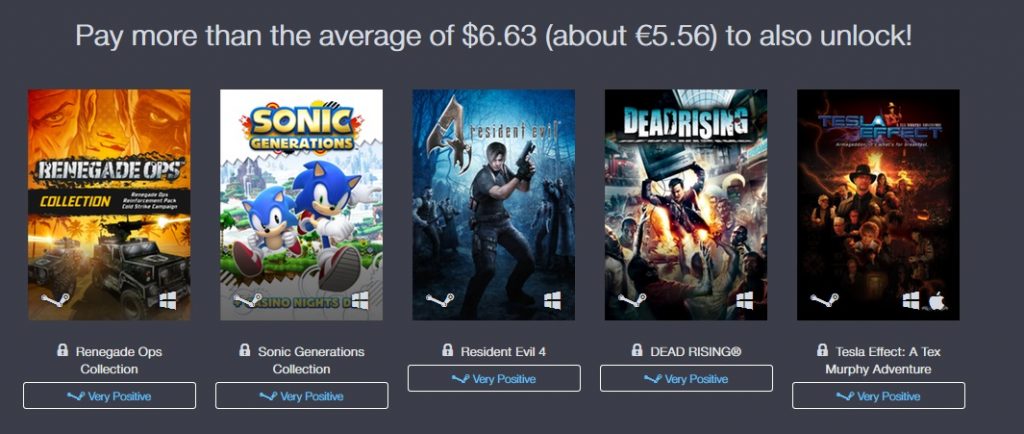Click Very Positive rating for Resident Evil 4
The height and width of the screenshot is (434, 1024).
(x=494, y=379)
